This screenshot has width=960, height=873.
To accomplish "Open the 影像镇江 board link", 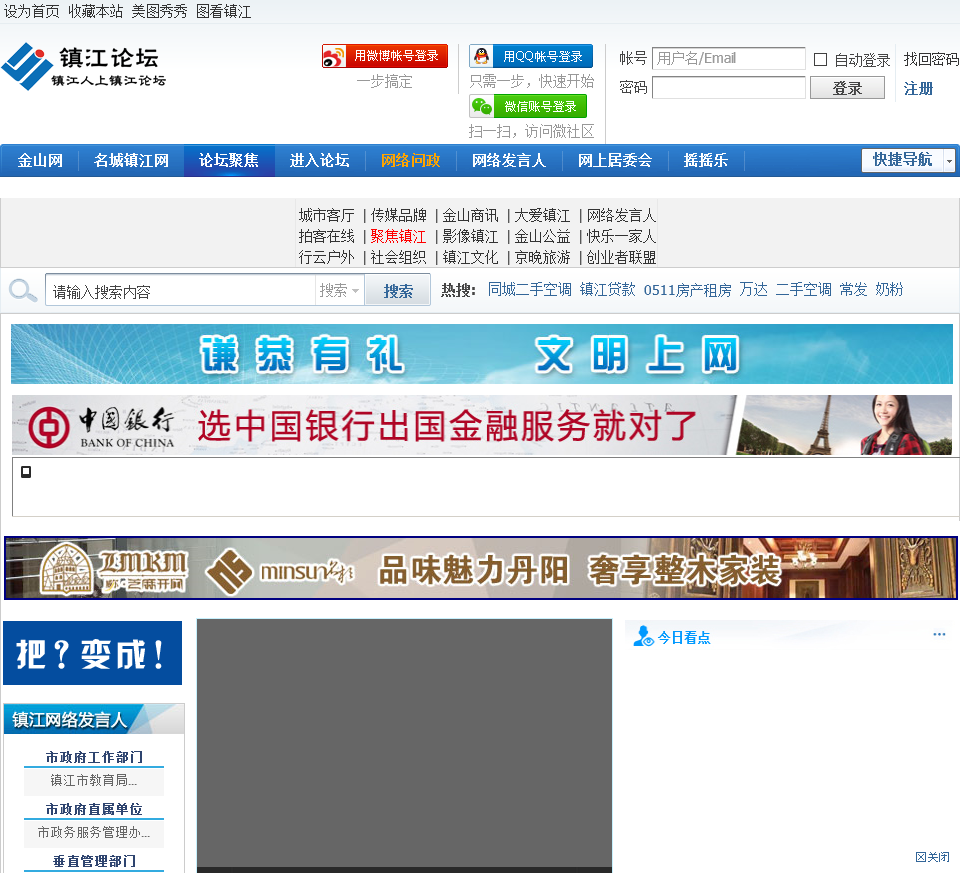I will point(470,236).
